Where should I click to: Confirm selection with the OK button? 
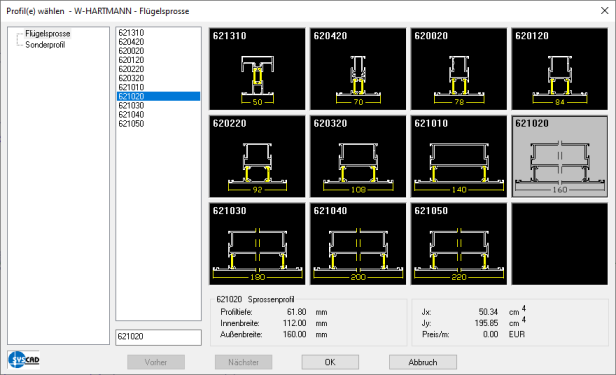pos(330,362)
